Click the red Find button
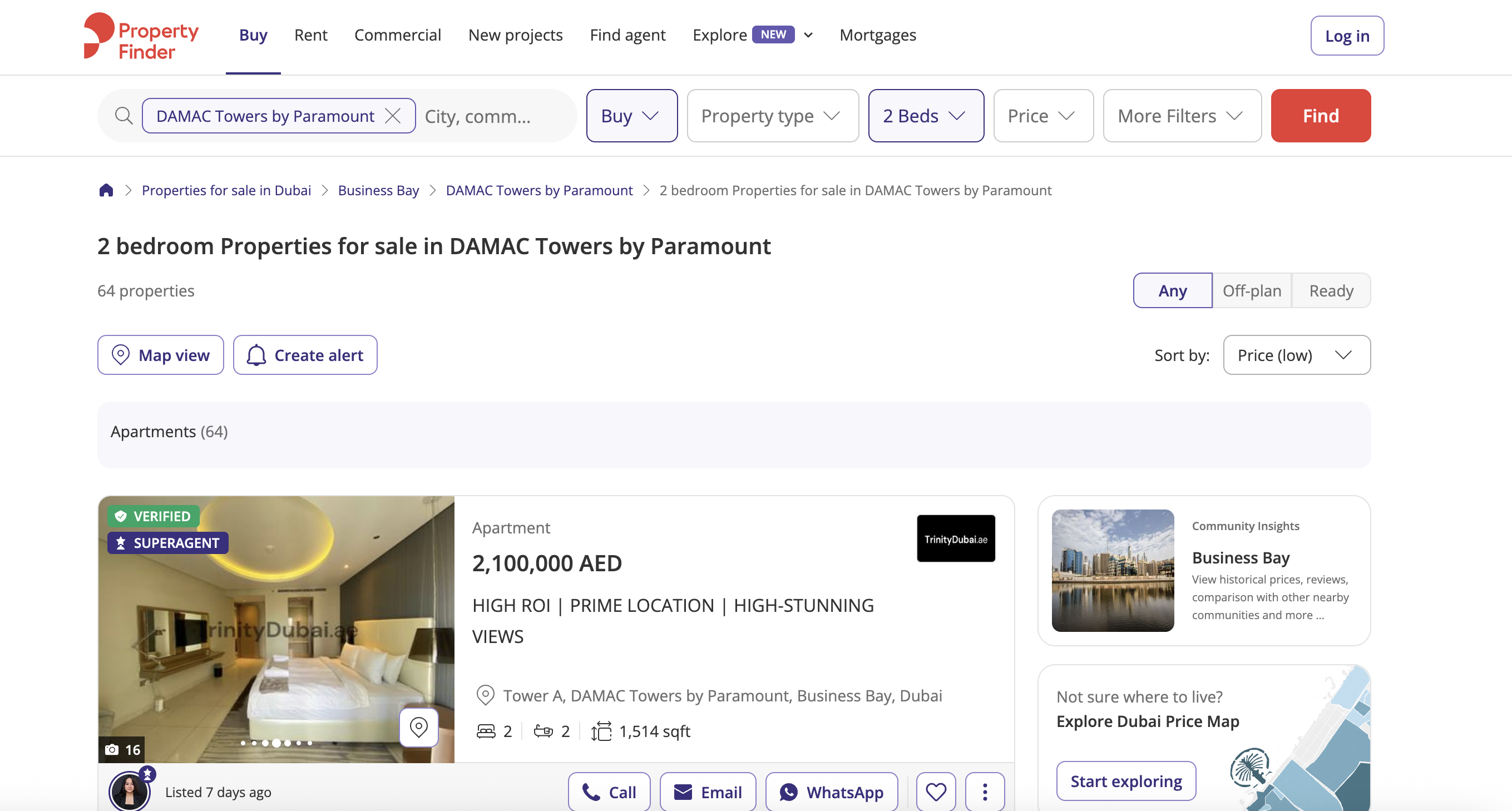This screenshot has height=811, width=1512. click(x=1321, y=116)
